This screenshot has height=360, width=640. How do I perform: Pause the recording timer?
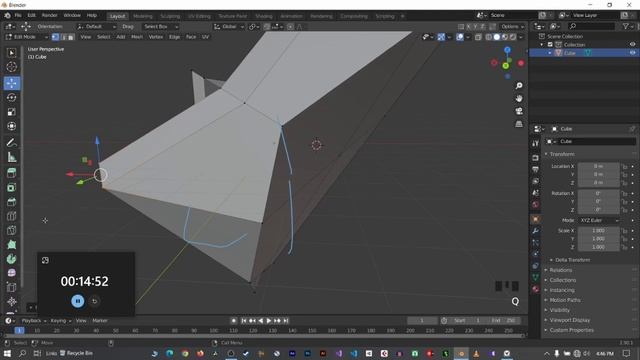[x=78, y=301]
